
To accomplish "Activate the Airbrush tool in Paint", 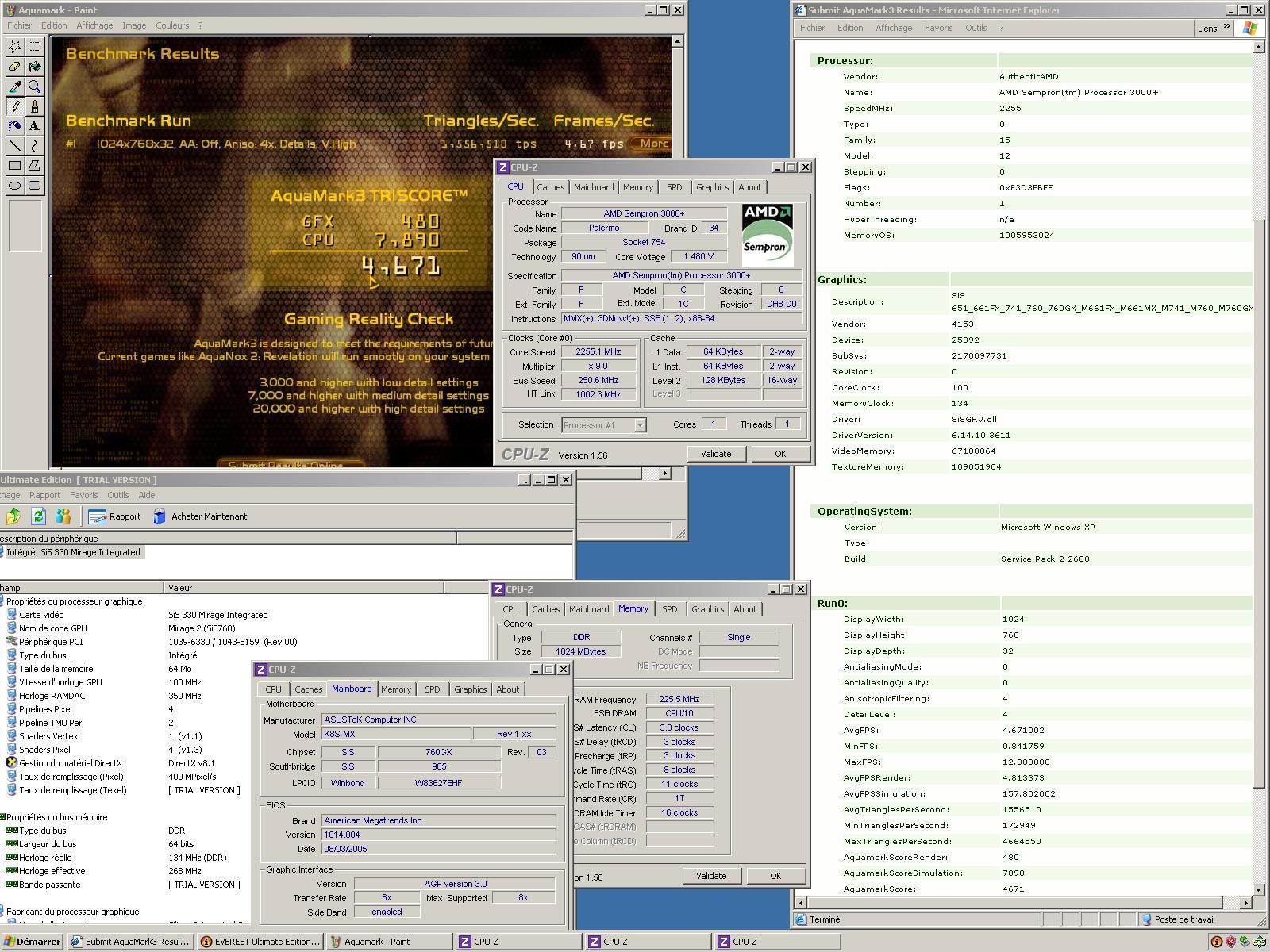I will pos(15,126).
